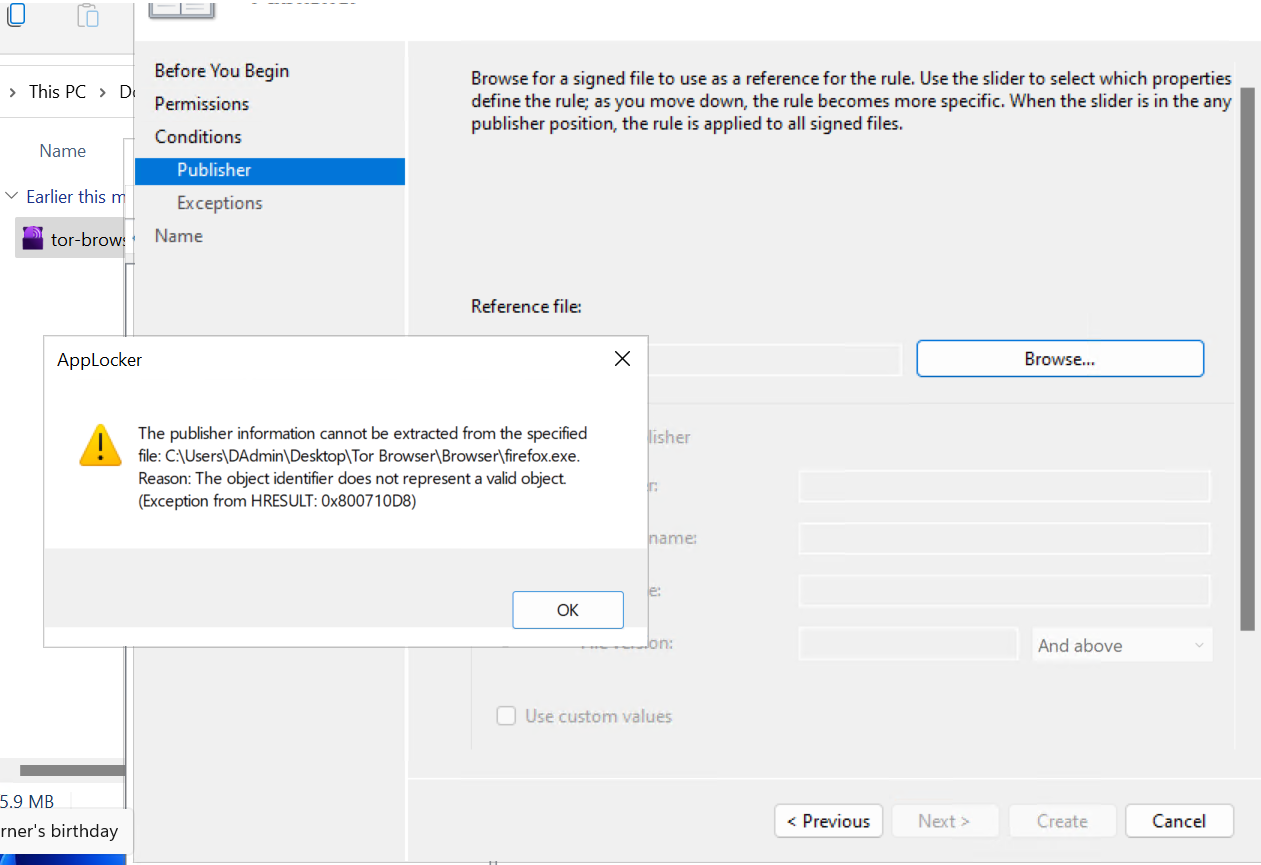Enable the Use custom values checkbox
Viewport: 1261px width, 865px height.
point(506,716)
